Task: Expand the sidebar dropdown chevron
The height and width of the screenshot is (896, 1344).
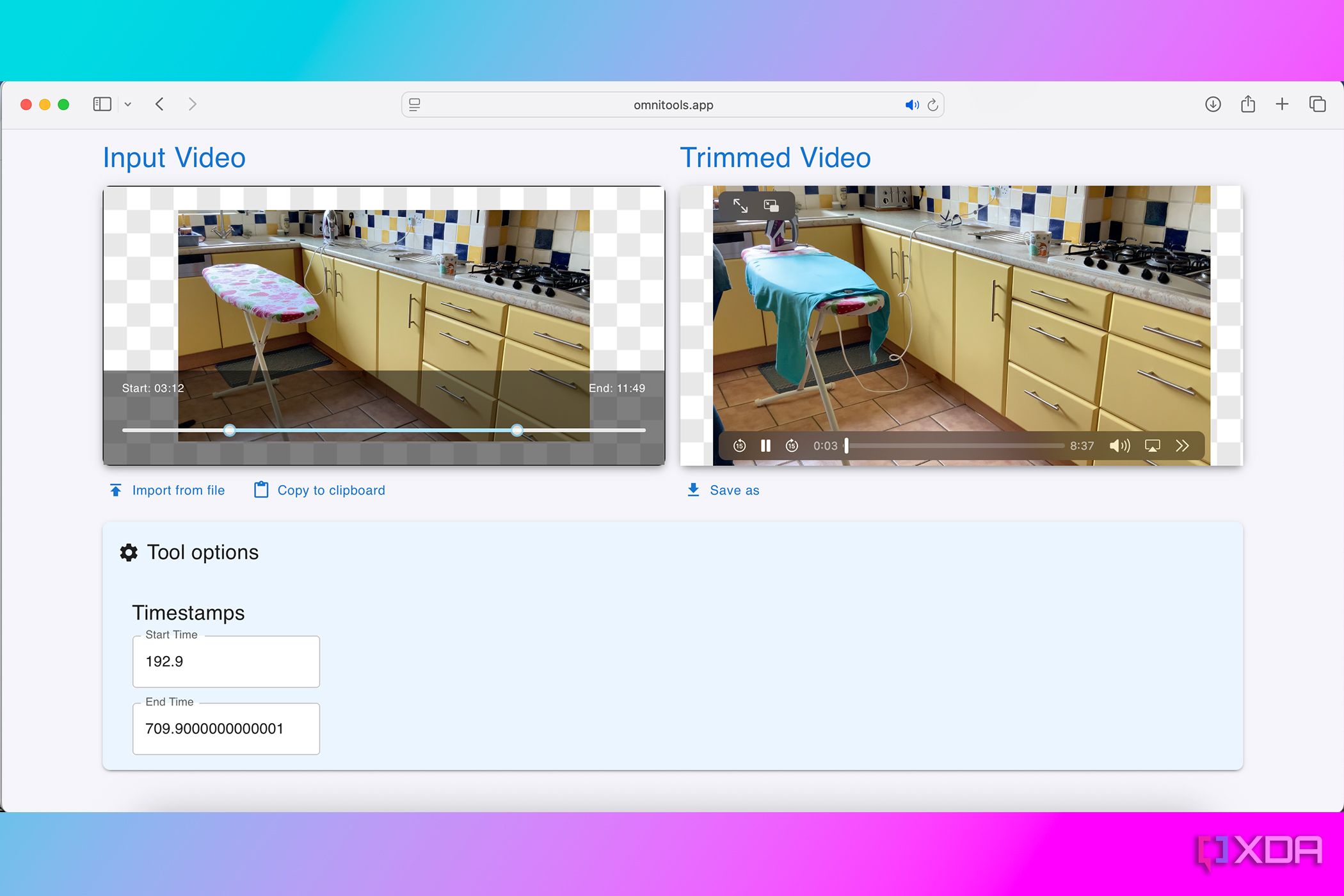Action: (128, 104)
